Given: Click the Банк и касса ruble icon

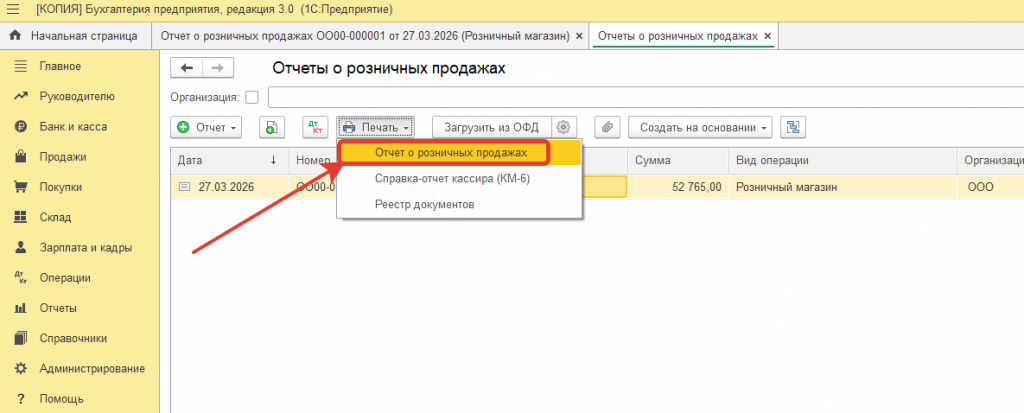Looking at the screenshot, I should click(21, 126).
